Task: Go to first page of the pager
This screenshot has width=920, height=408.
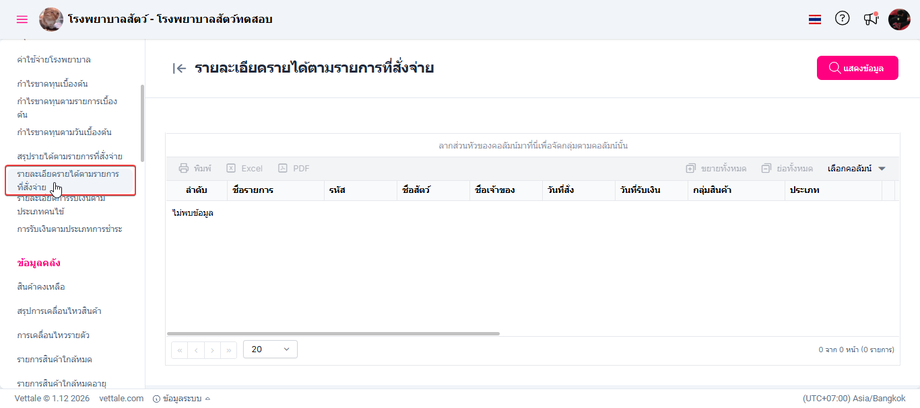Action: (x=180, y=350)
